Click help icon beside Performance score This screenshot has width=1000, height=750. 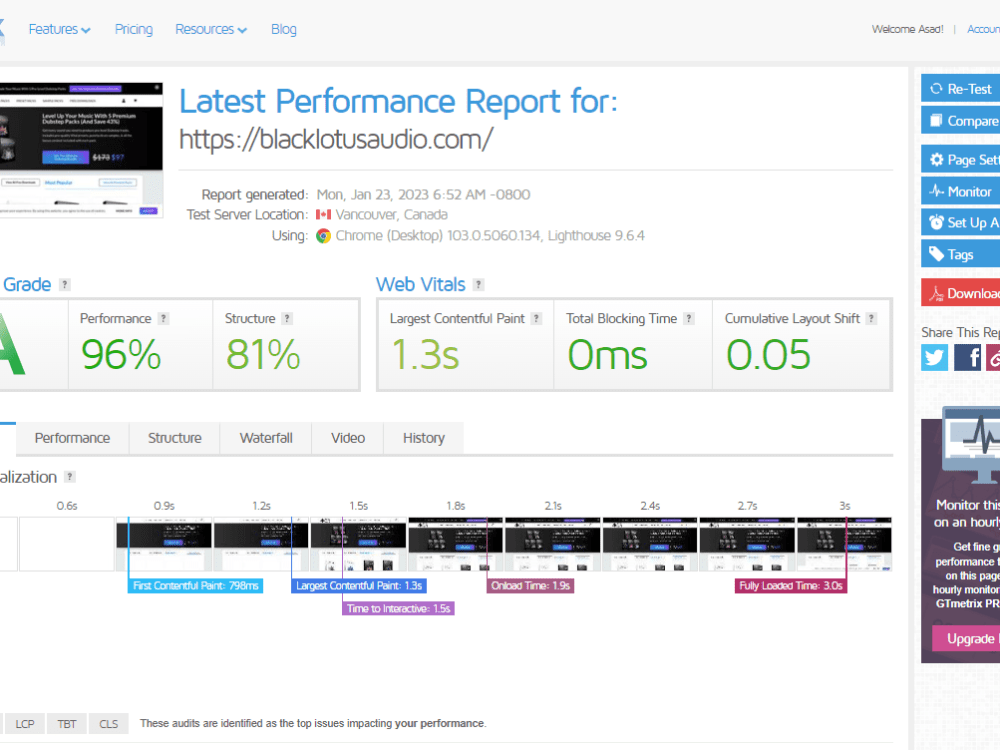tap(163, 318)
